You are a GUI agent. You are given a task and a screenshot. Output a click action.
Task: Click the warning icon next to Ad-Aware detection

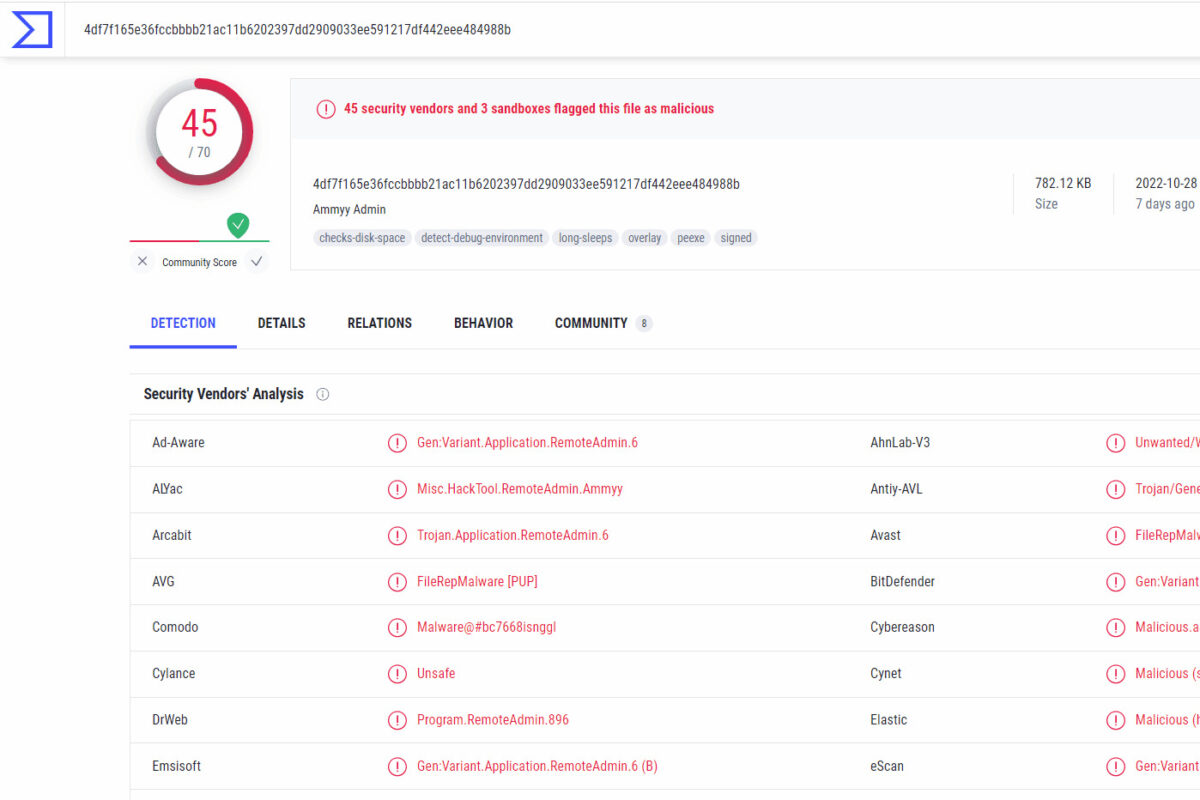point(397,443)
